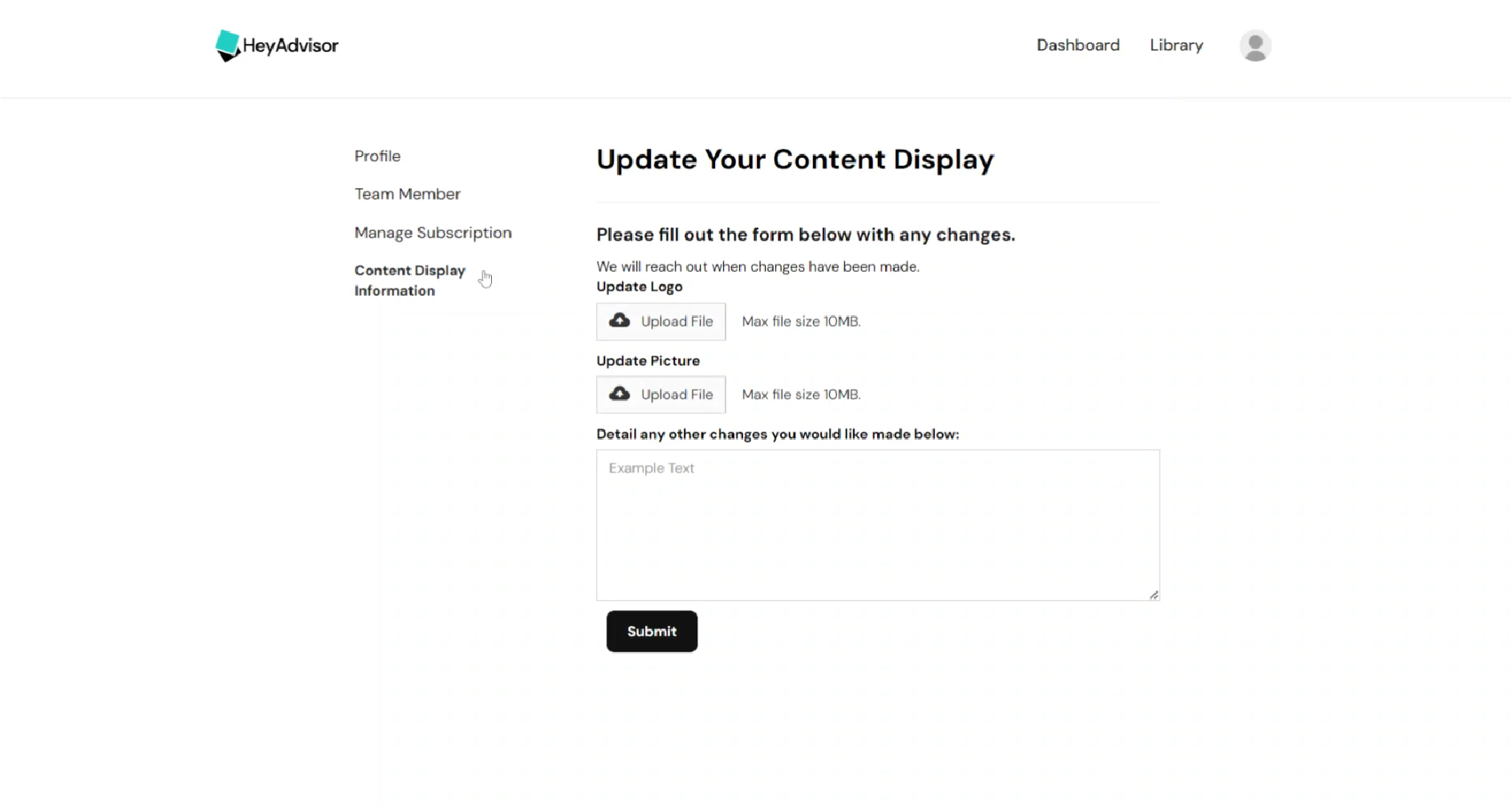Open Manage Subscription page
The image size is (1512, 807).
(433, 233)
